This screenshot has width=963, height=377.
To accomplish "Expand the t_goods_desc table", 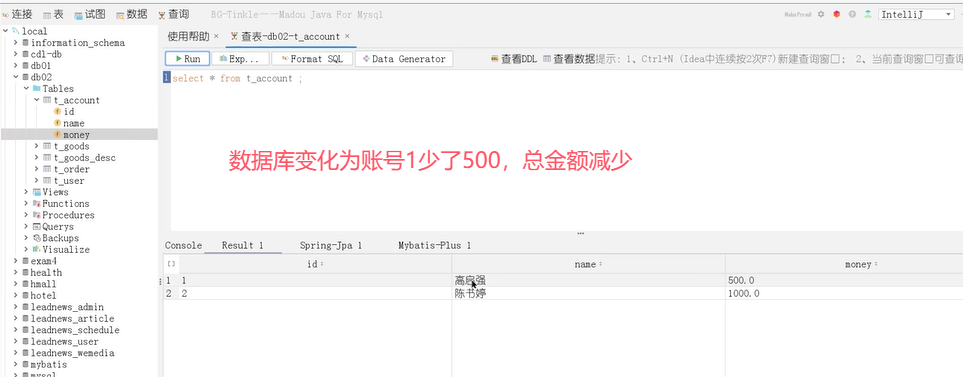I will tap(36, 158).
